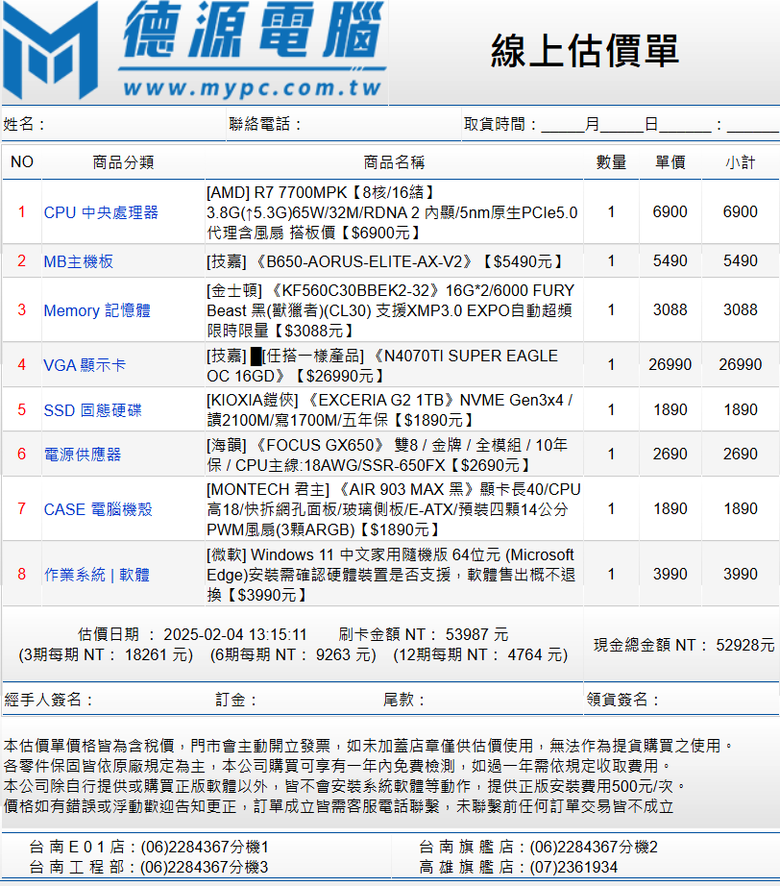Select the 小計 column header
The height and width of the screenshot is (886, 780).
coord(740,162)
